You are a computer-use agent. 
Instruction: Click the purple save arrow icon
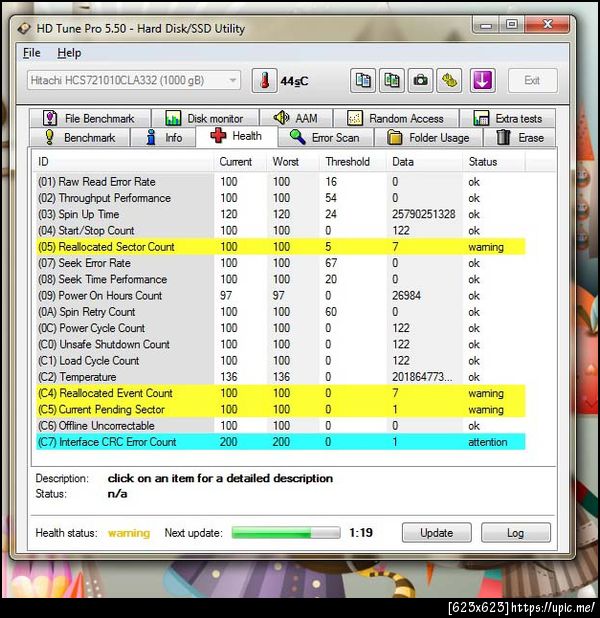(x=483, y=80)
